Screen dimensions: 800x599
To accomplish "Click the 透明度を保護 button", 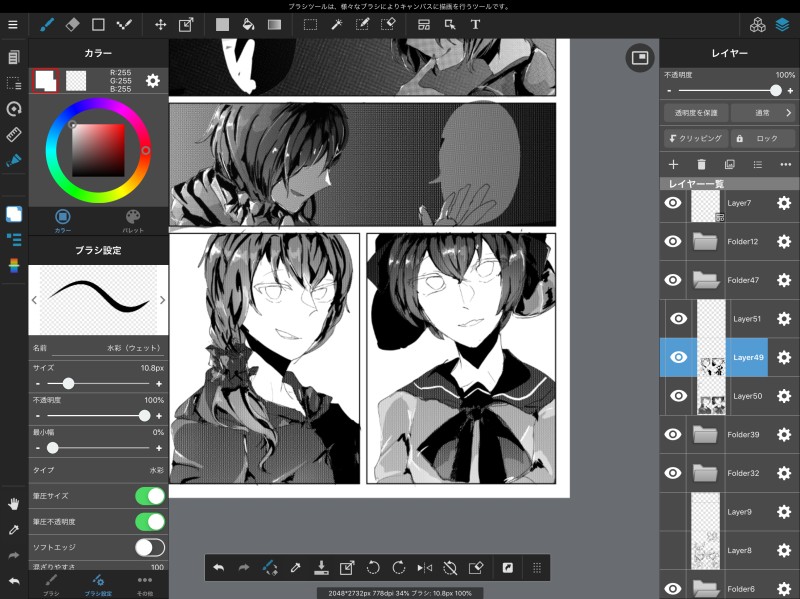I will pyautogui.click(x=696, y=113).
